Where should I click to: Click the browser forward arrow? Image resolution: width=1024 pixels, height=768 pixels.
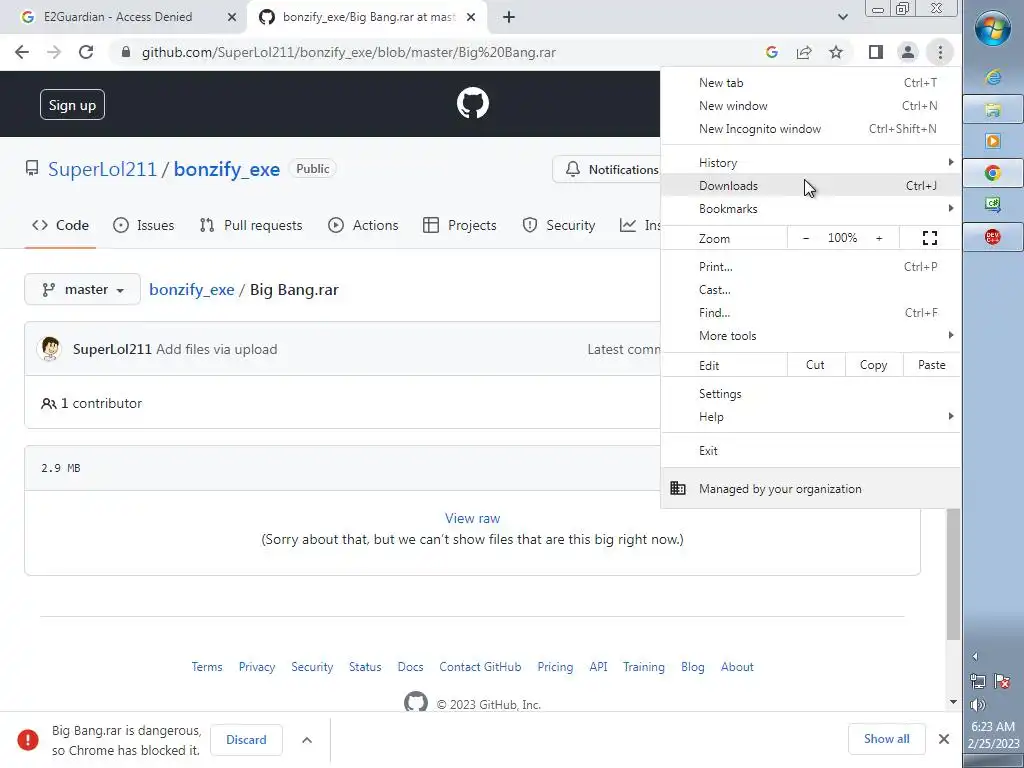[x=54, y=52]
